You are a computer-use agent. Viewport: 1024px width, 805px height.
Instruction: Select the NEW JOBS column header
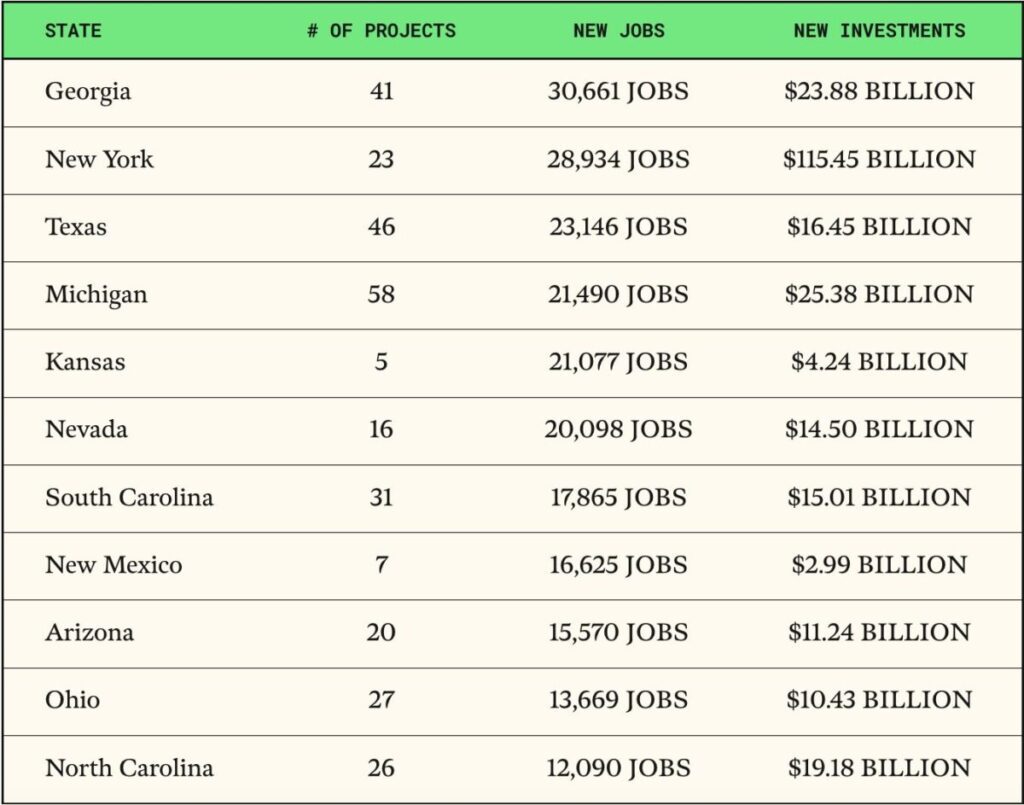[x=618, y=30]
